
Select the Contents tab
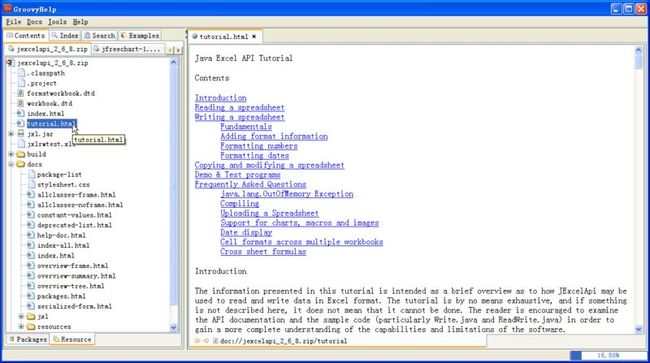coord(26,36)
